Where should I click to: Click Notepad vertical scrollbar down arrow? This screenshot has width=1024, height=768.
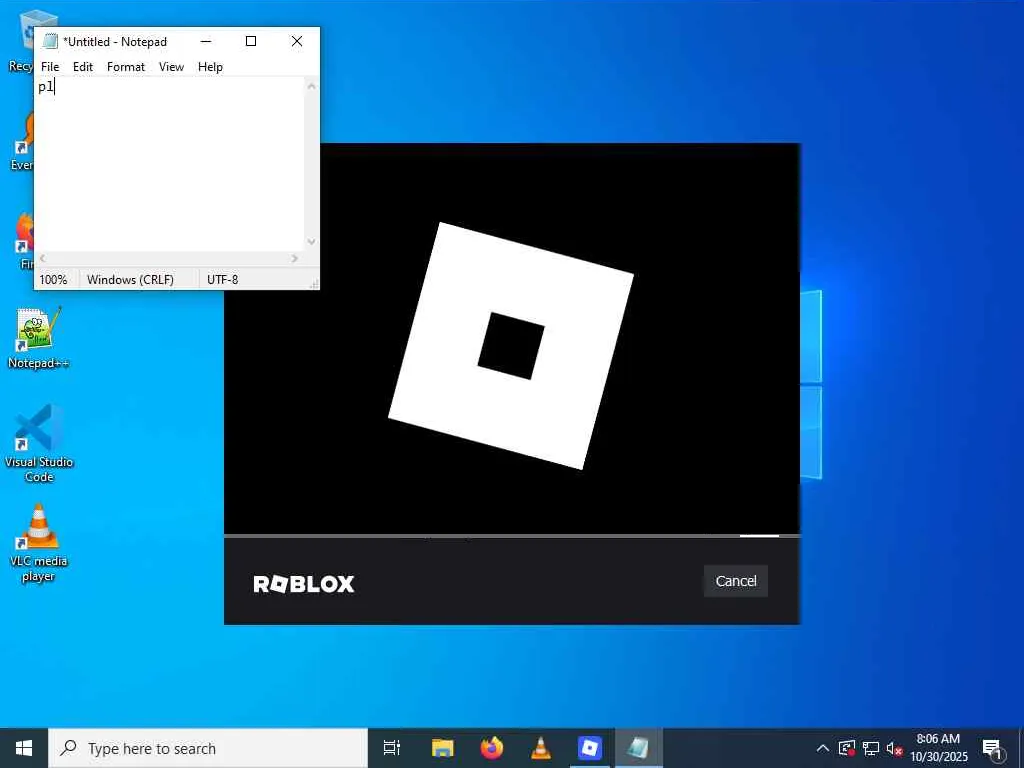pyautogui.click(x=312, y=242)
